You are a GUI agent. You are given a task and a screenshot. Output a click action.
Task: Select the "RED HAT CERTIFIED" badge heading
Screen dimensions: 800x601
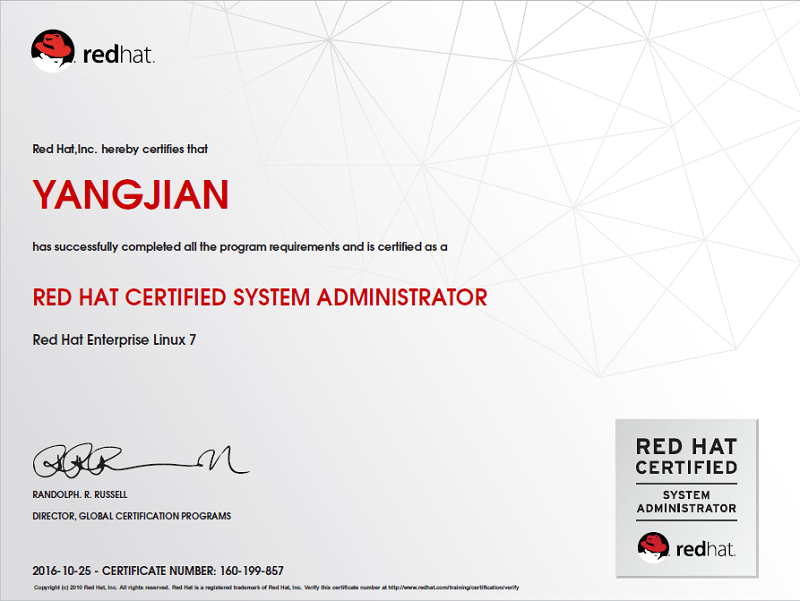tap(686, 457)
